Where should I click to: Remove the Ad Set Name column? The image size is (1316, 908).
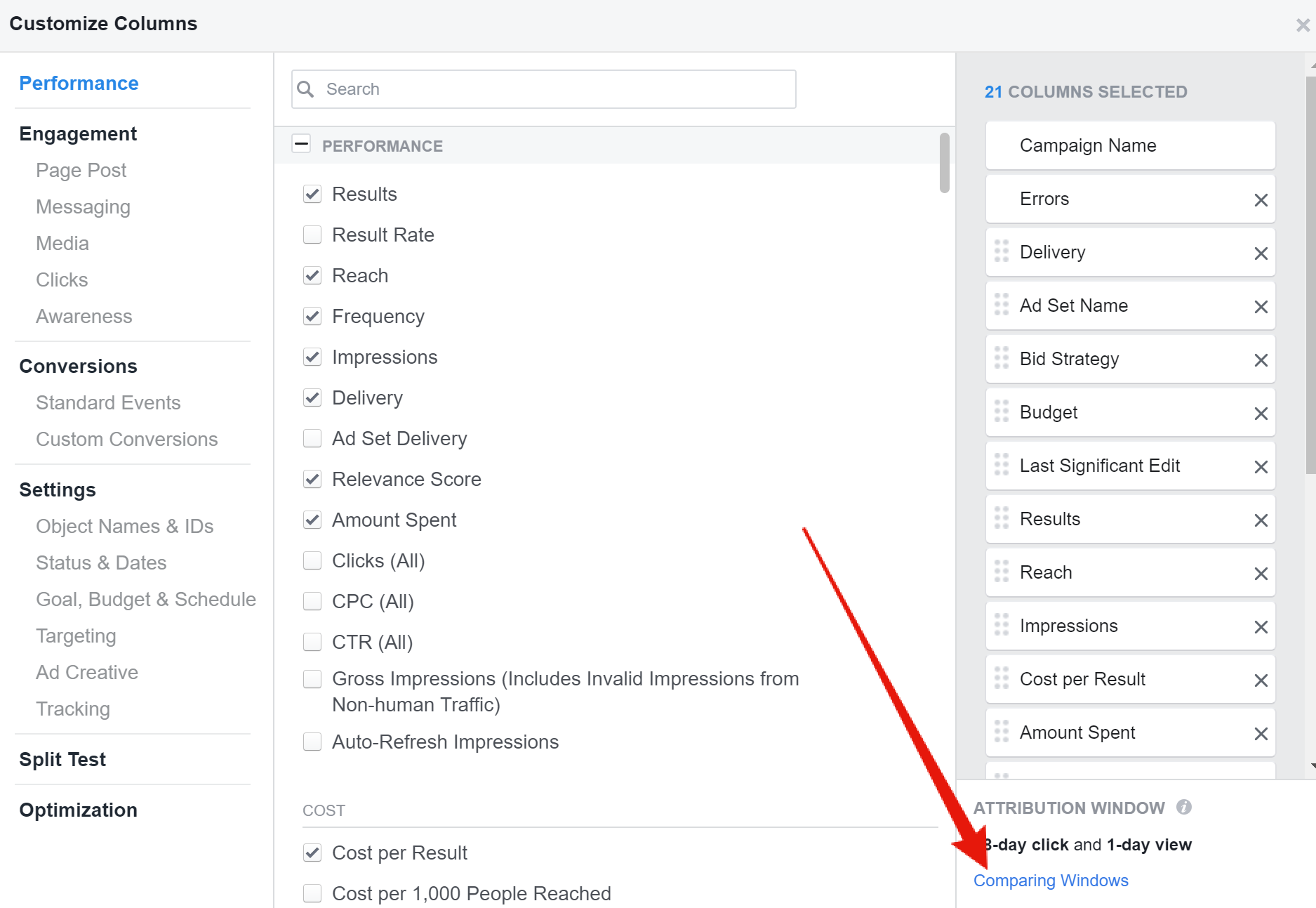tap(1261, 307)
